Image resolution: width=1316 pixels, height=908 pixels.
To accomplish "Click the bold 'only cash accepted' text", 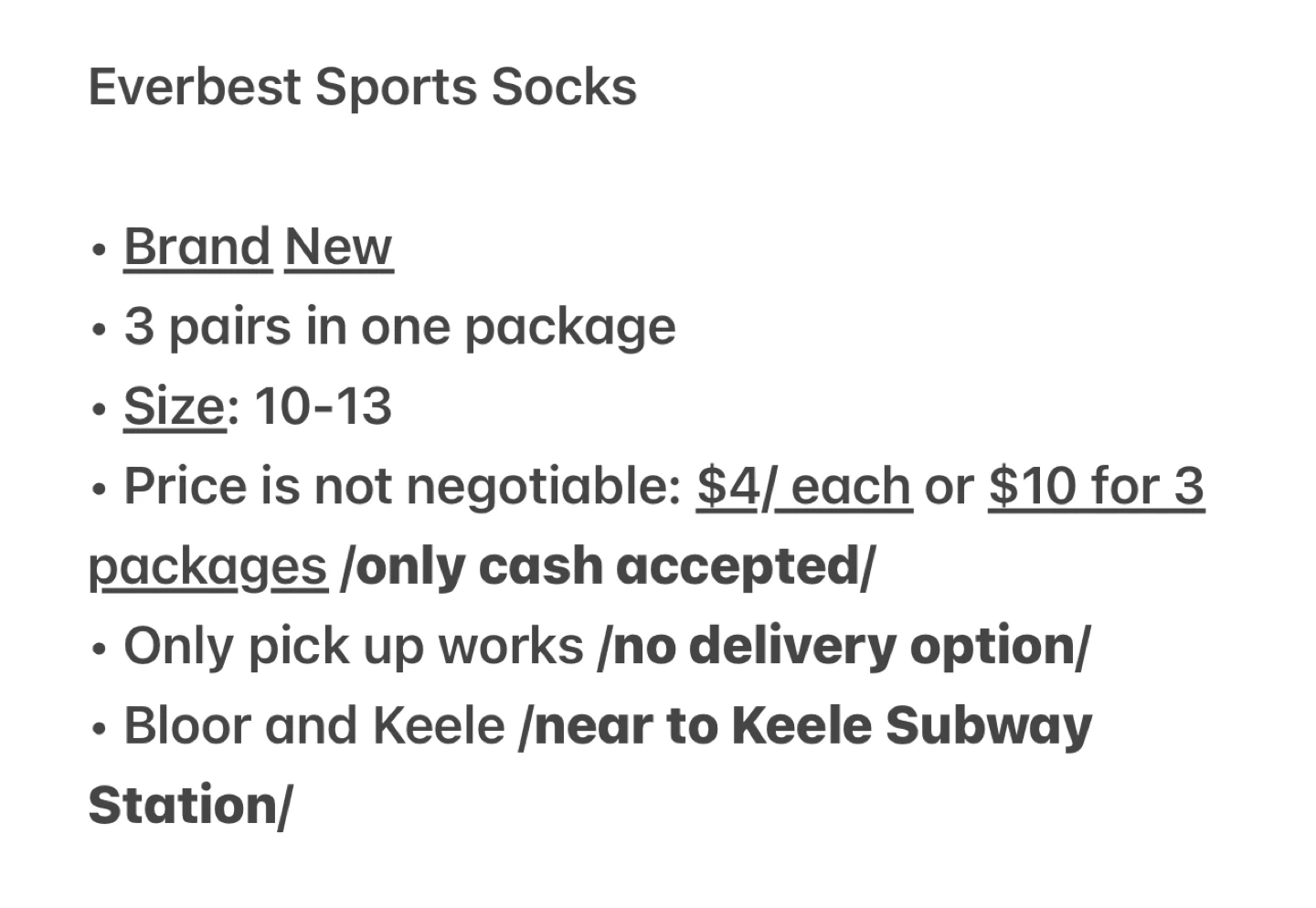I will pos(608,566).
